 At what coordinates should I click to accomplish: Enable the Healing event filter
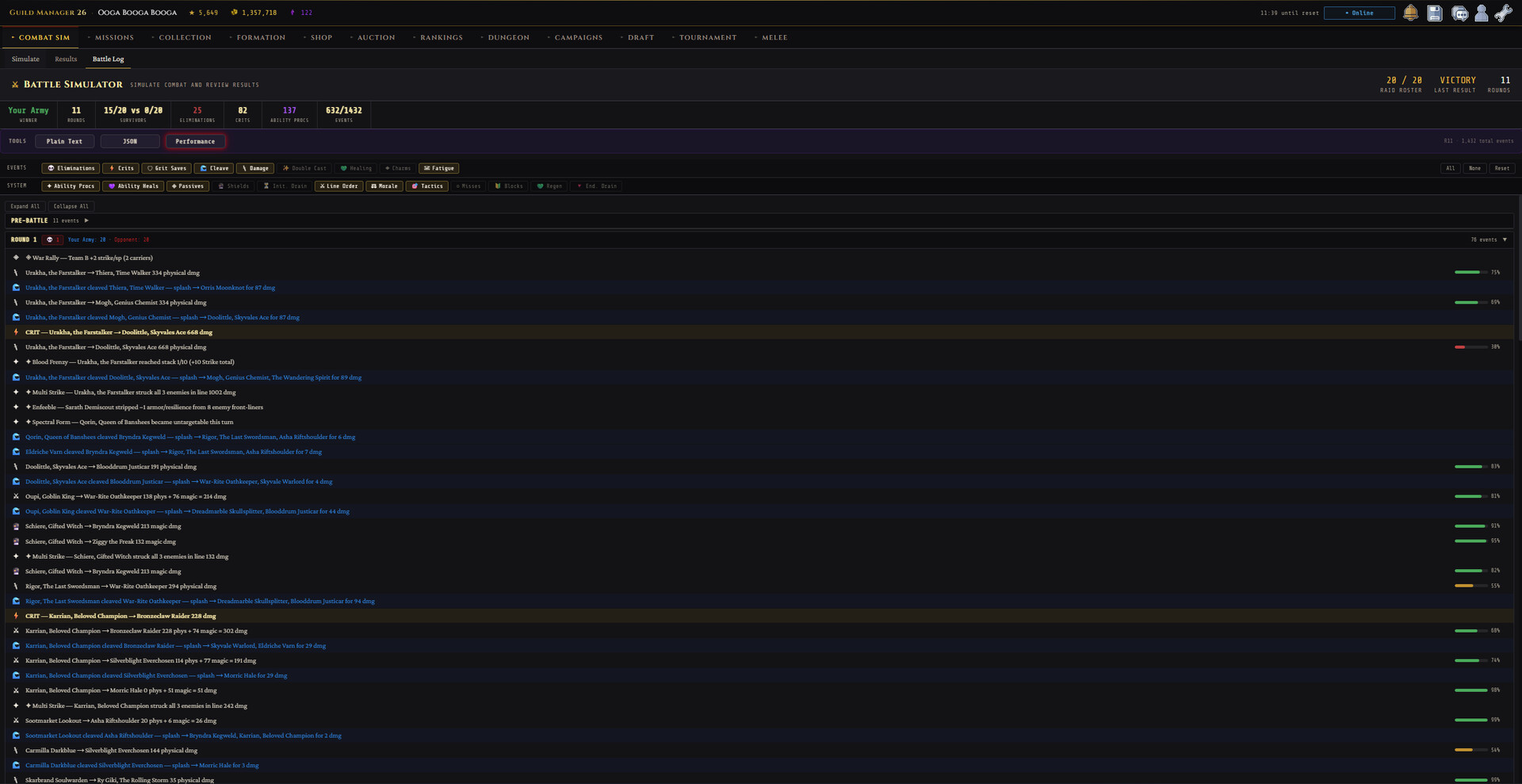355,168
